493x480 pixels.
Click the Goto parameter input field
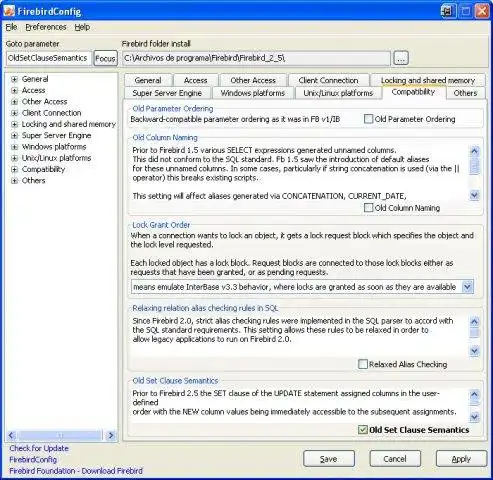(48, 58)
